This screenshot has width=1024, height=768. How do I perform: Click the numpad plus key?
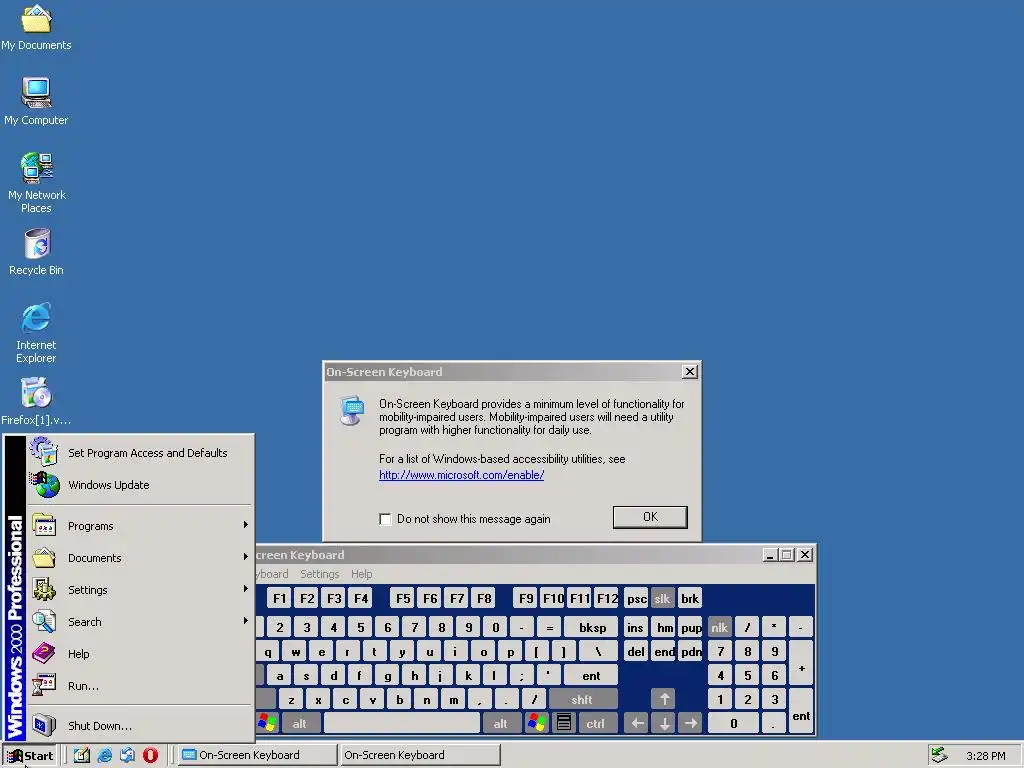[801, 663]
